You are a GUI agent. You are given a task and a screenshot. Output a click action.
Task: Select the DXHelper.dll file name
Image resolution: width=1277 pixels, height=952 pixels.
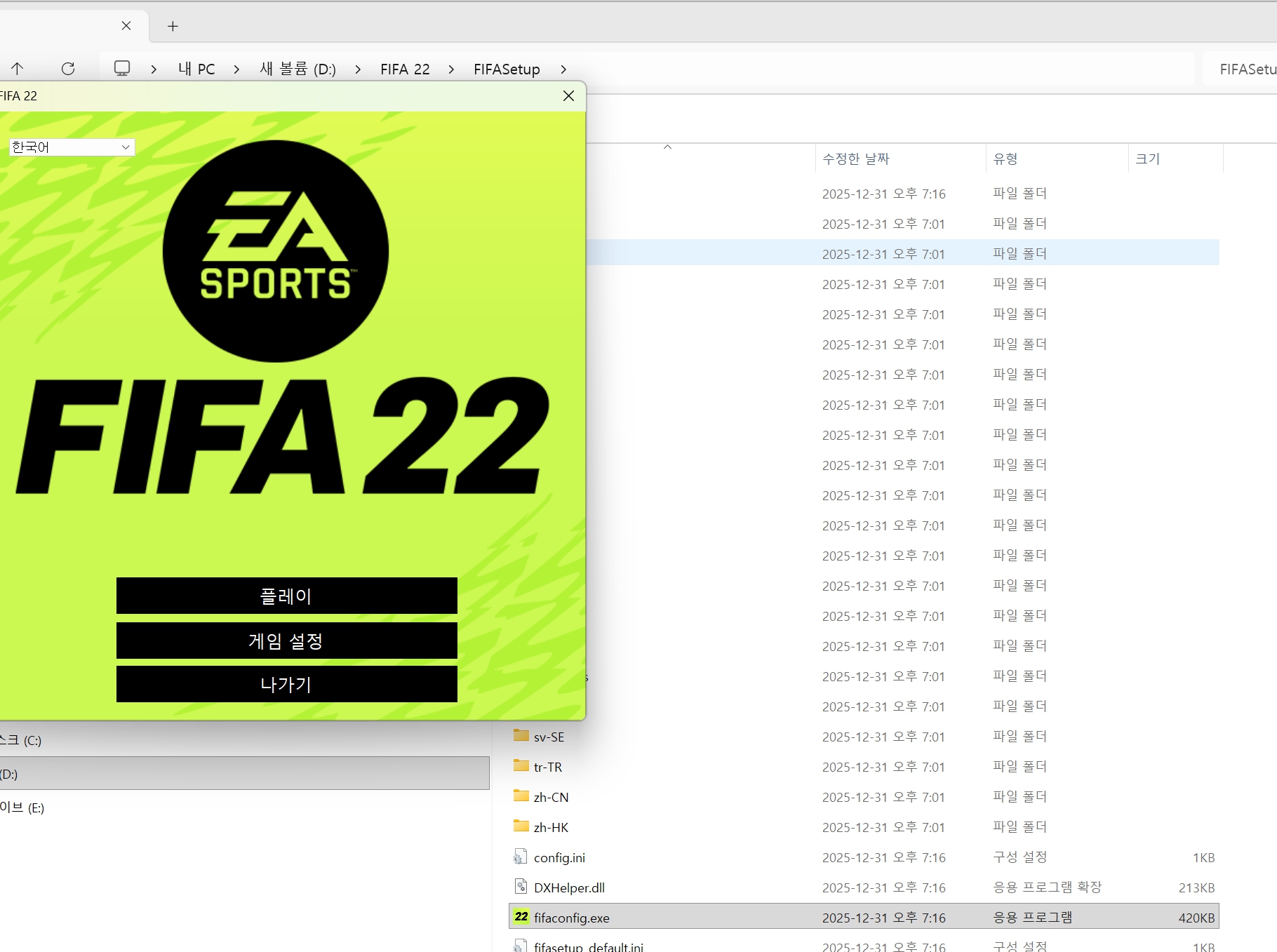[x=569, y=887]
